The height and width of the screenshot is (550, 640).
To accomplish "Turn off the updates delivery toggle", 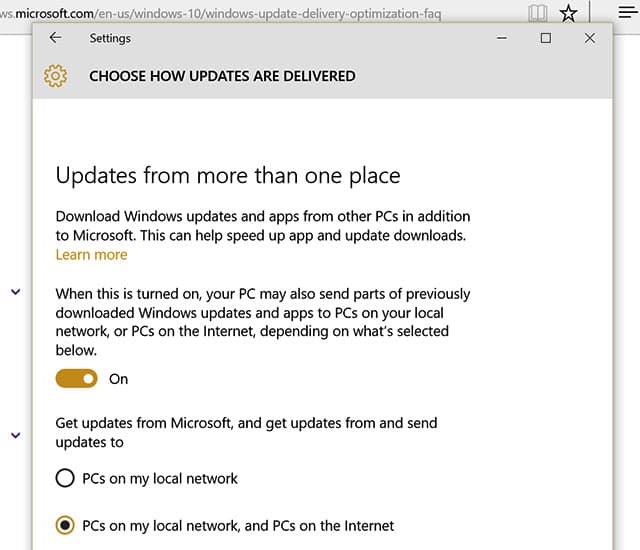I will [77, 379].
